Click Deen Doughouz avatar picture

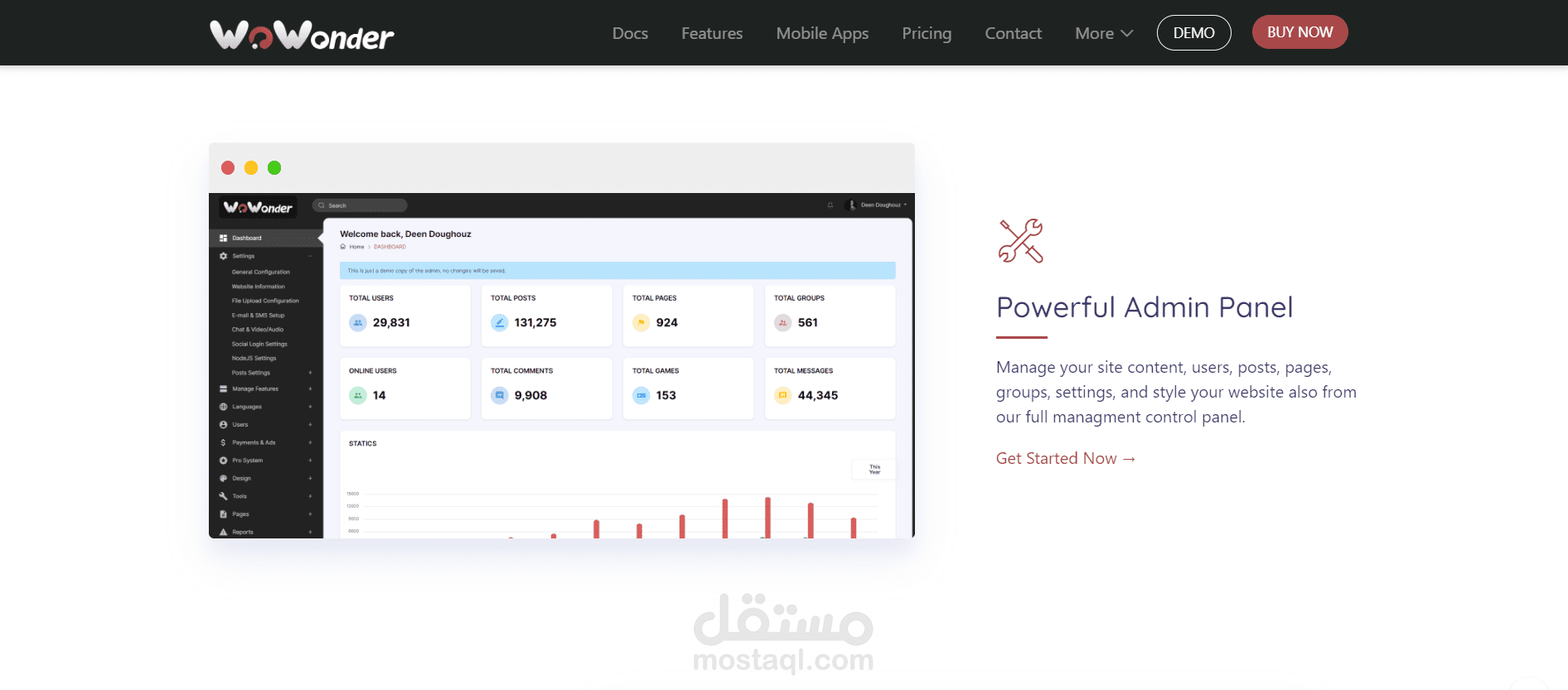click(x=851, y=205)
